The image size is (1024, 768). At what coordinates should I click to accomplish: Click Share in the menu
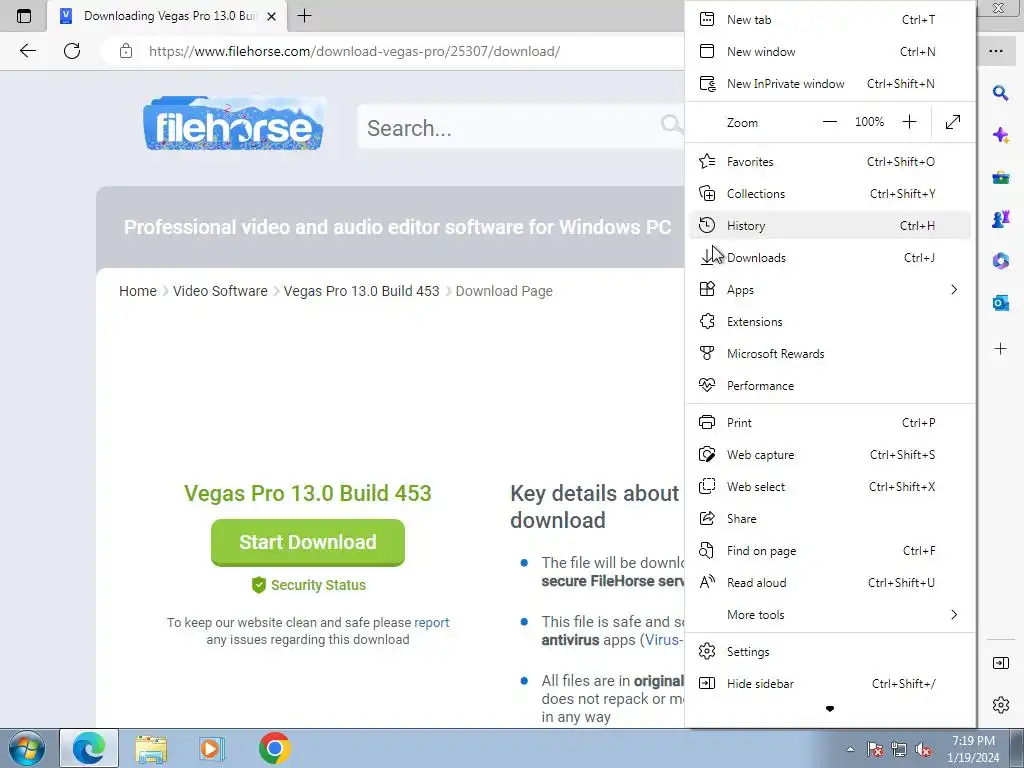pos(829,519)
